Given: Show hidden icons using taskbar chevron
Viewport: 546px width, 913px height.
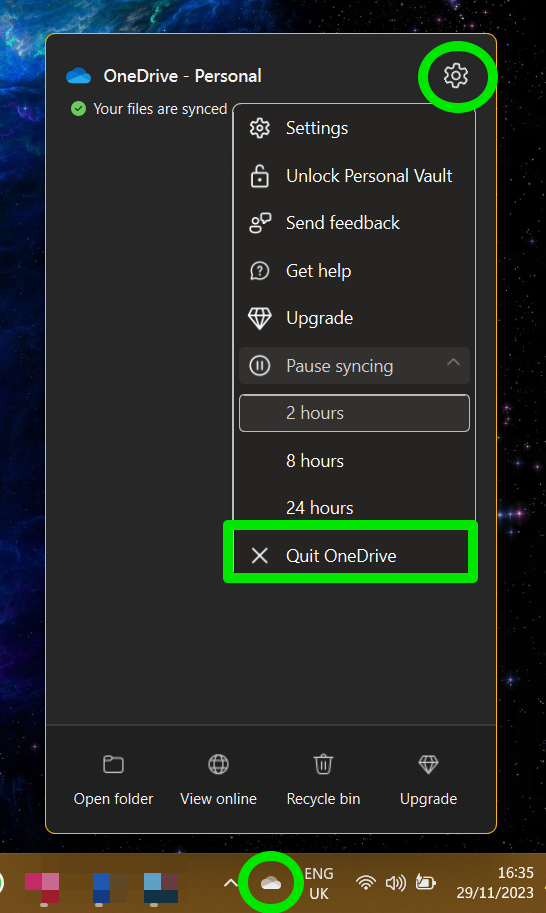Looking at the screenshot, I should (x=231, y=883).
